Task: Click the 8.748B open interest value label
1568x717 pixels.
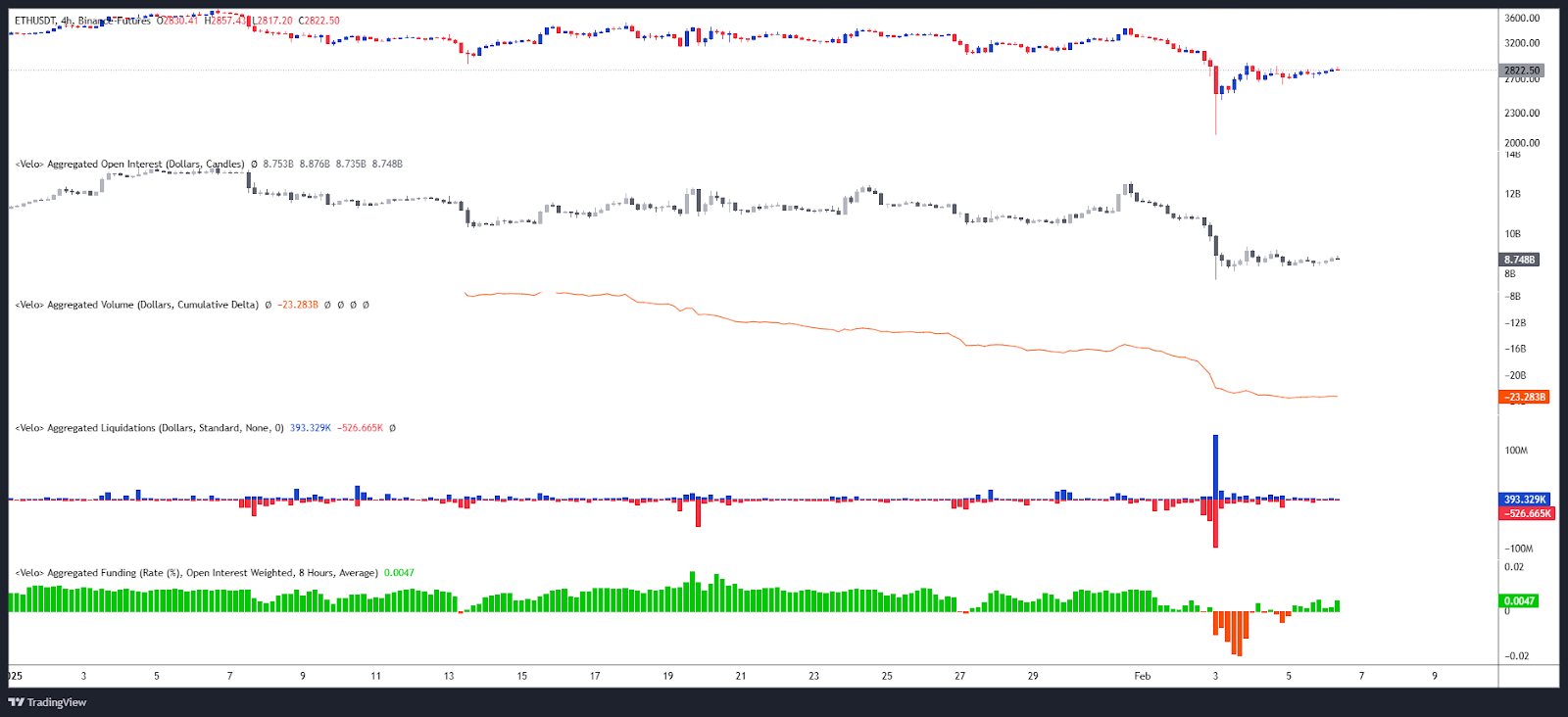Action: [1520, 260]
